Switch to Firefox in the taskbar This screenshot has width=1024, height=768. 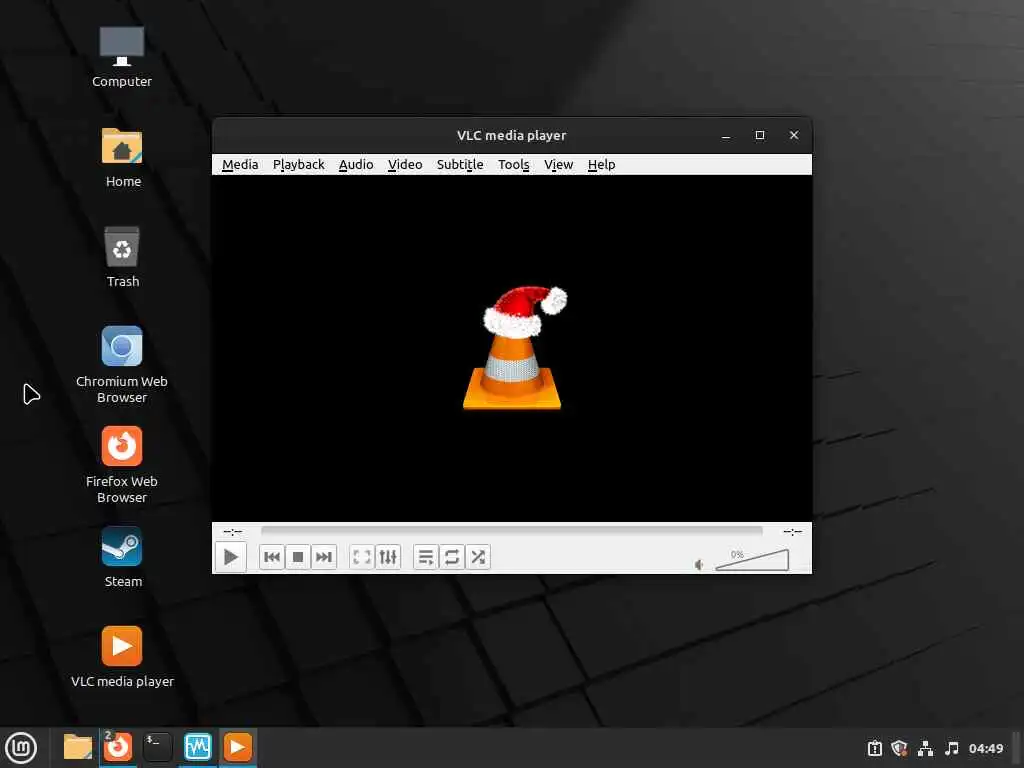click(x=118, y=747)
